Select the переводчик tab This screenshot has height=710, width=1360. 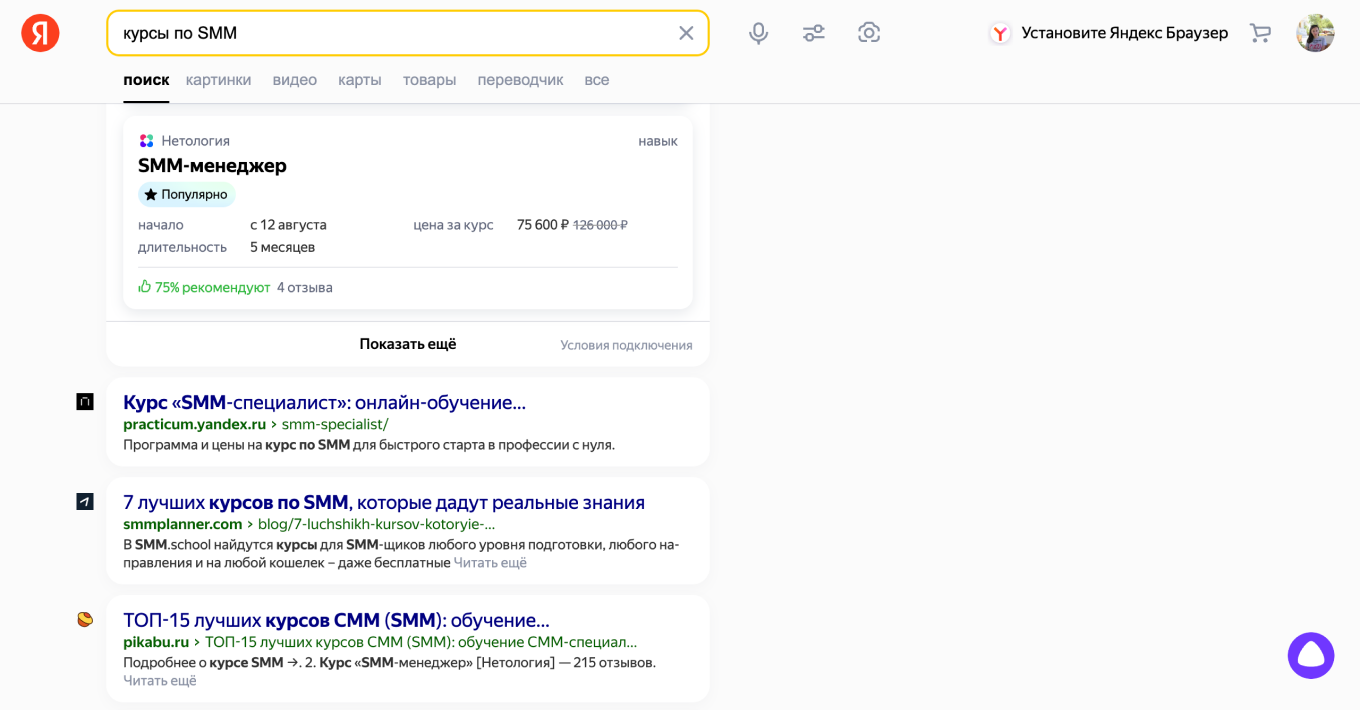[x=520, y=80]
